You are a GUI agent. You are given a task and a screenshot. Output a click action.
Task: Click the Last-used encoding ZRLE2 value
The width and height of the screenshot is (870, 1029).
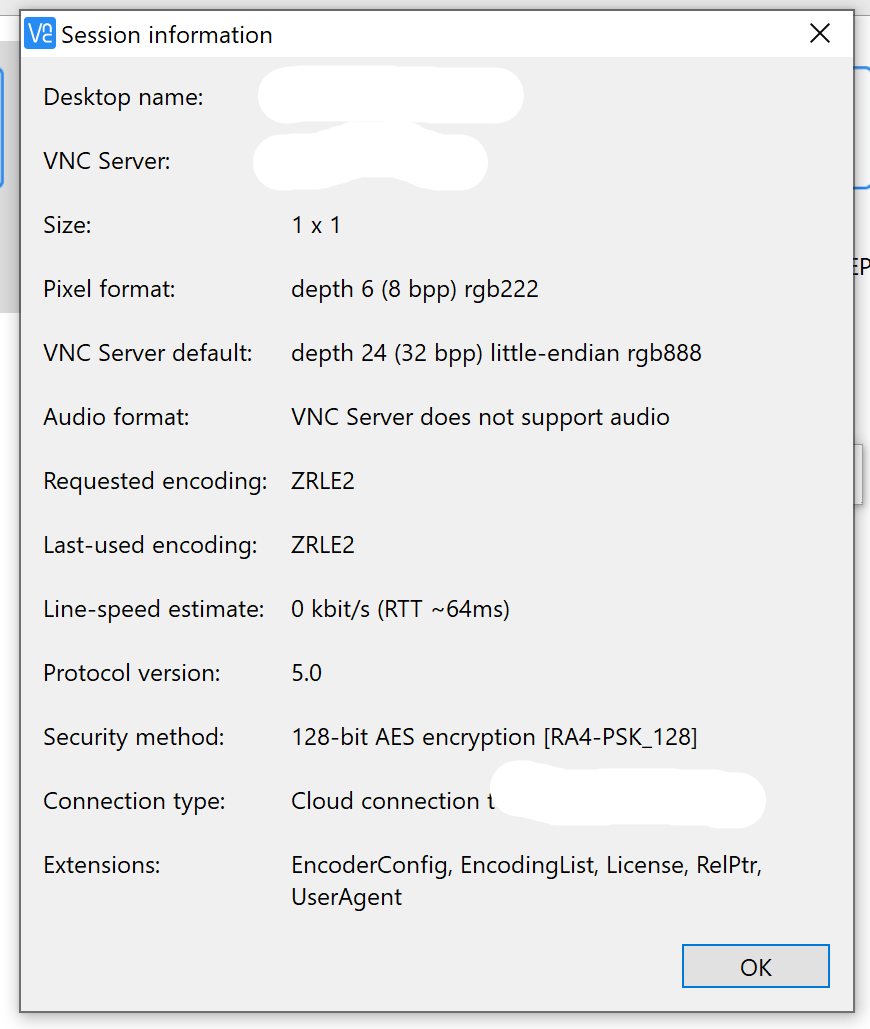click(x=323, y=545)
